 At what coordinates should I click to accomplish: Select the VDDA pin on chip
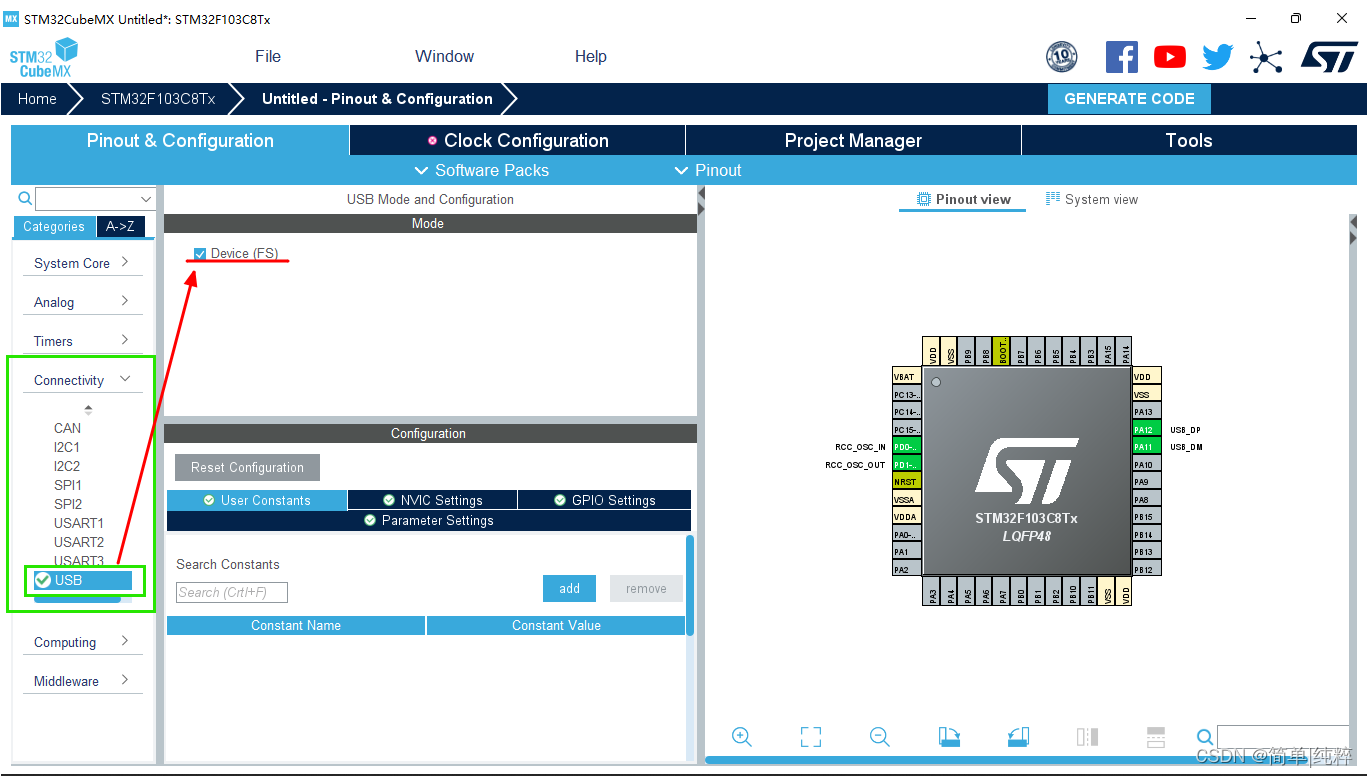click(x=906, y=516)
